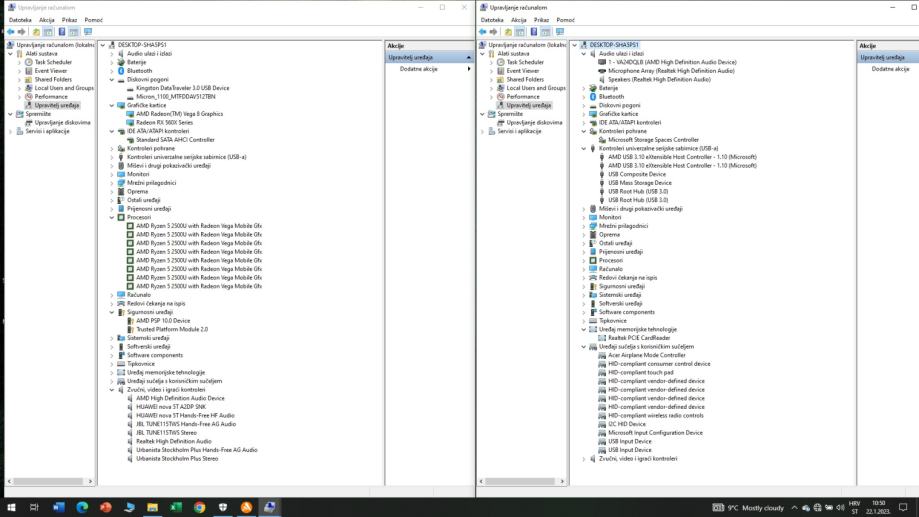The width and height of the screenshot is (919, 517).
Task: Open the Akcija menu in left window
Action: (x=46, y=20)
